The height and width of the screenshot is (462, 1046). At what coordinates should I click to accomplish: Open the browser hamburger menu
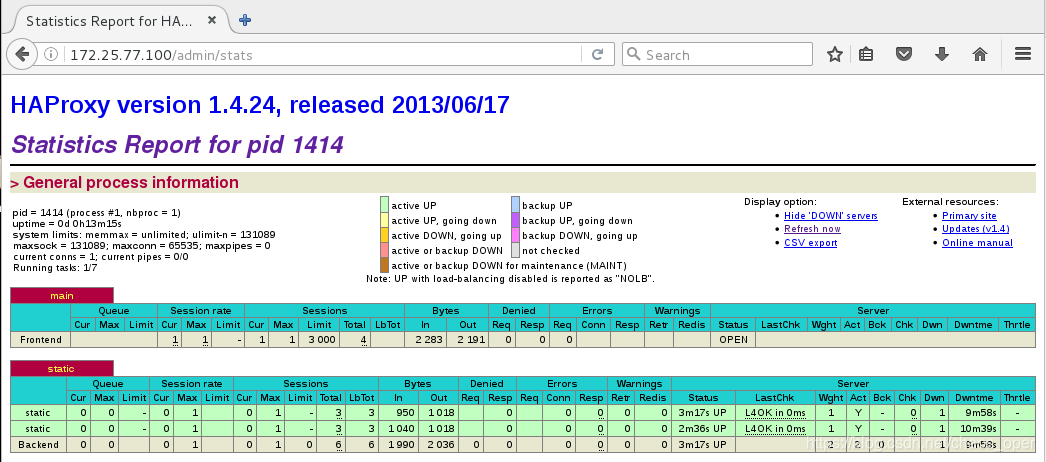[x=1023, y=55]
